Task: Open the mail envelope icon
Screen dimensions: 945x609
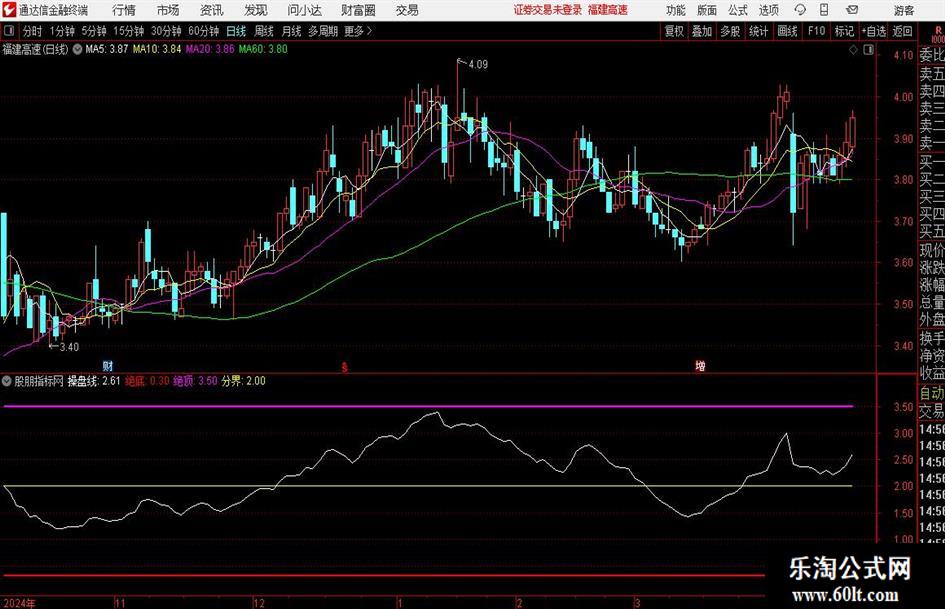Action: tap(852, 10)
